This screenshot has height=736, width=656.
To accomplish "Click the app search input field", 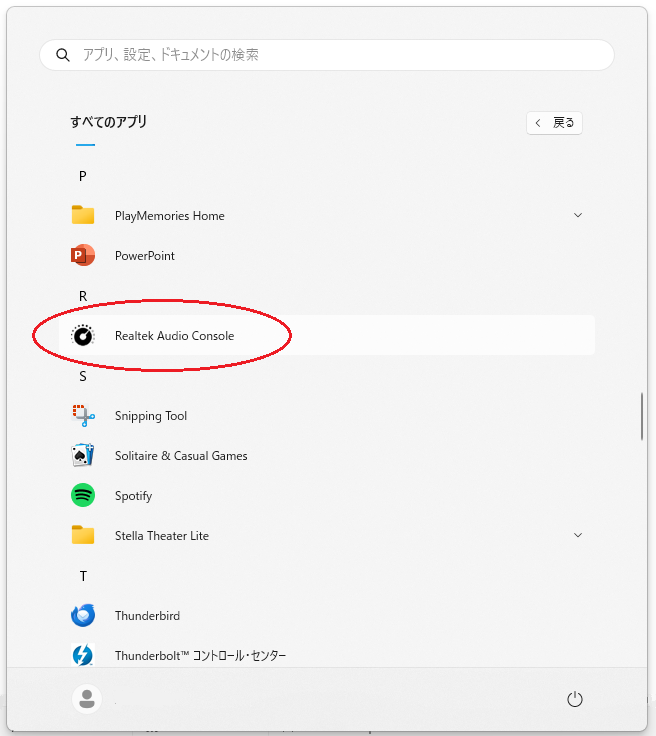I will coord(327,55).
